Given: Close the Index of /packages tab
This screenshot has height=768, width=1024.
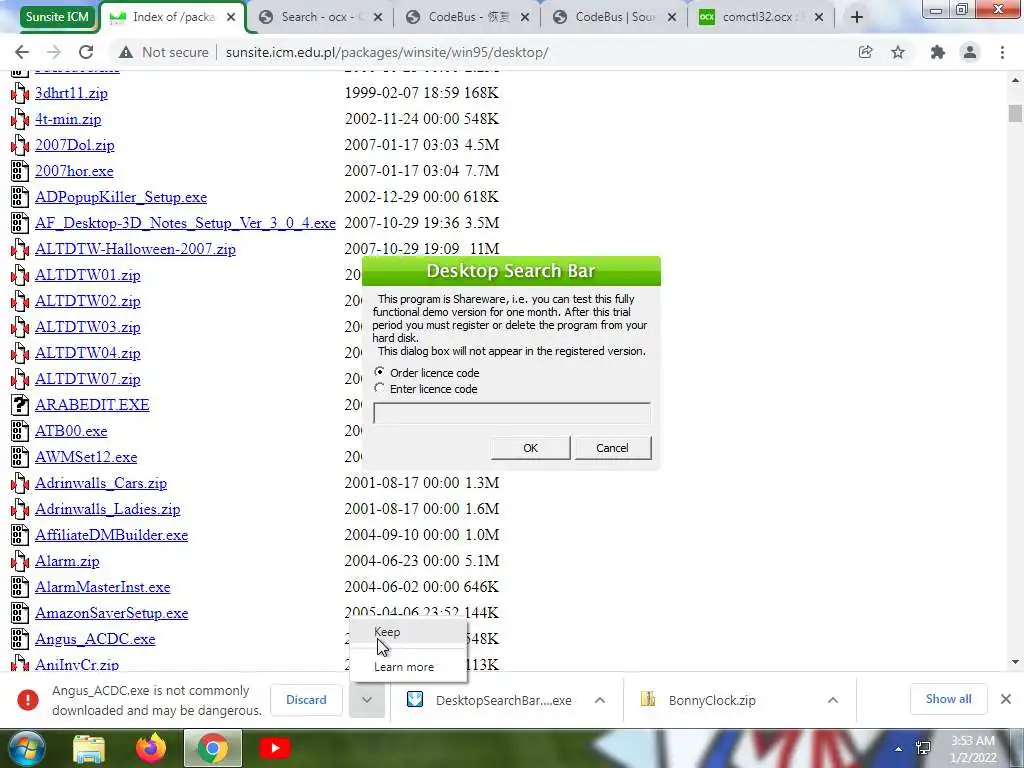Looking at the screenshot, I should tap(231, 18).
